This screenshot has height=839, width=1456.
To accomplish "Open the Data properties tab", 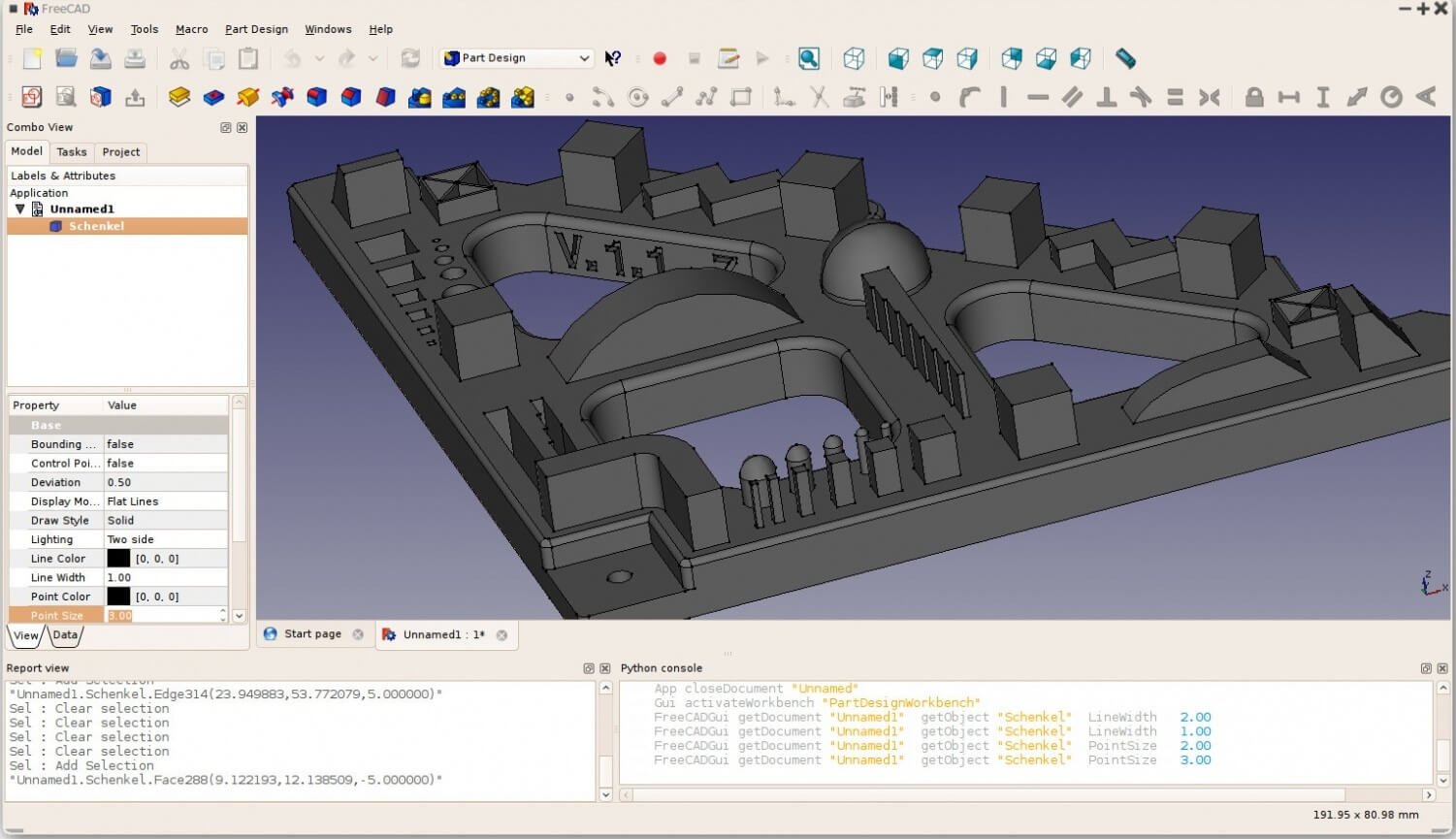I will [x=65, y=635].
